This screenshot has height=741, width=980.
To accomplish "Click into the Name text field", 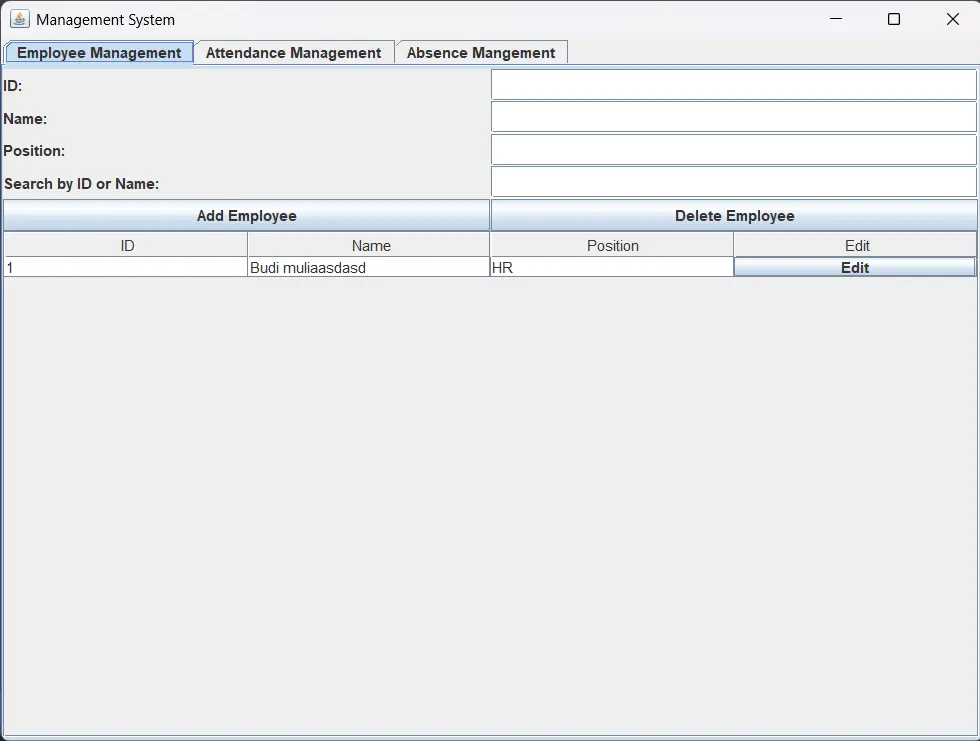I will [x=733, y=118].
